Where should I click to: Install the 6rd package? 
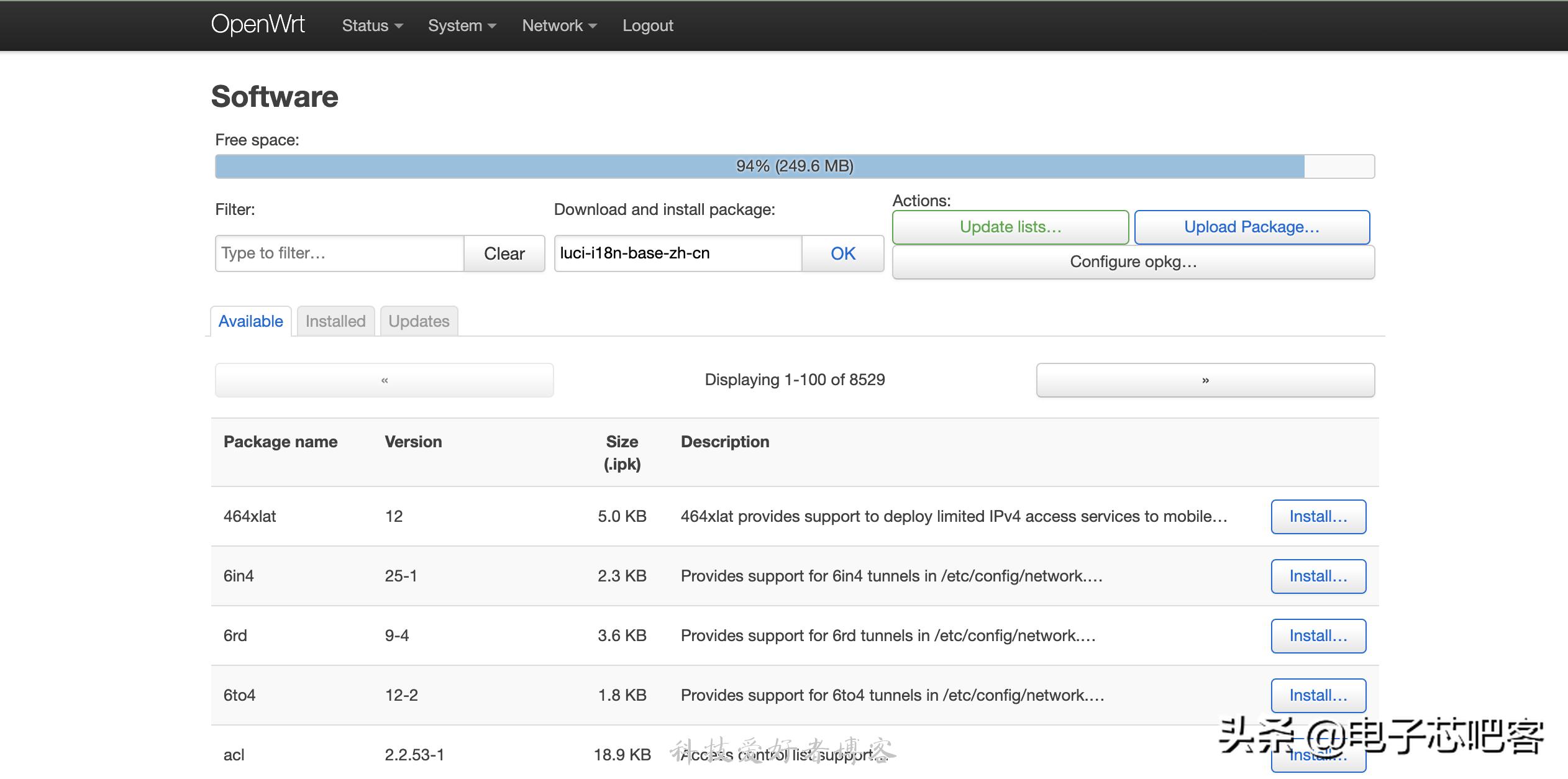pos(1318,636)
